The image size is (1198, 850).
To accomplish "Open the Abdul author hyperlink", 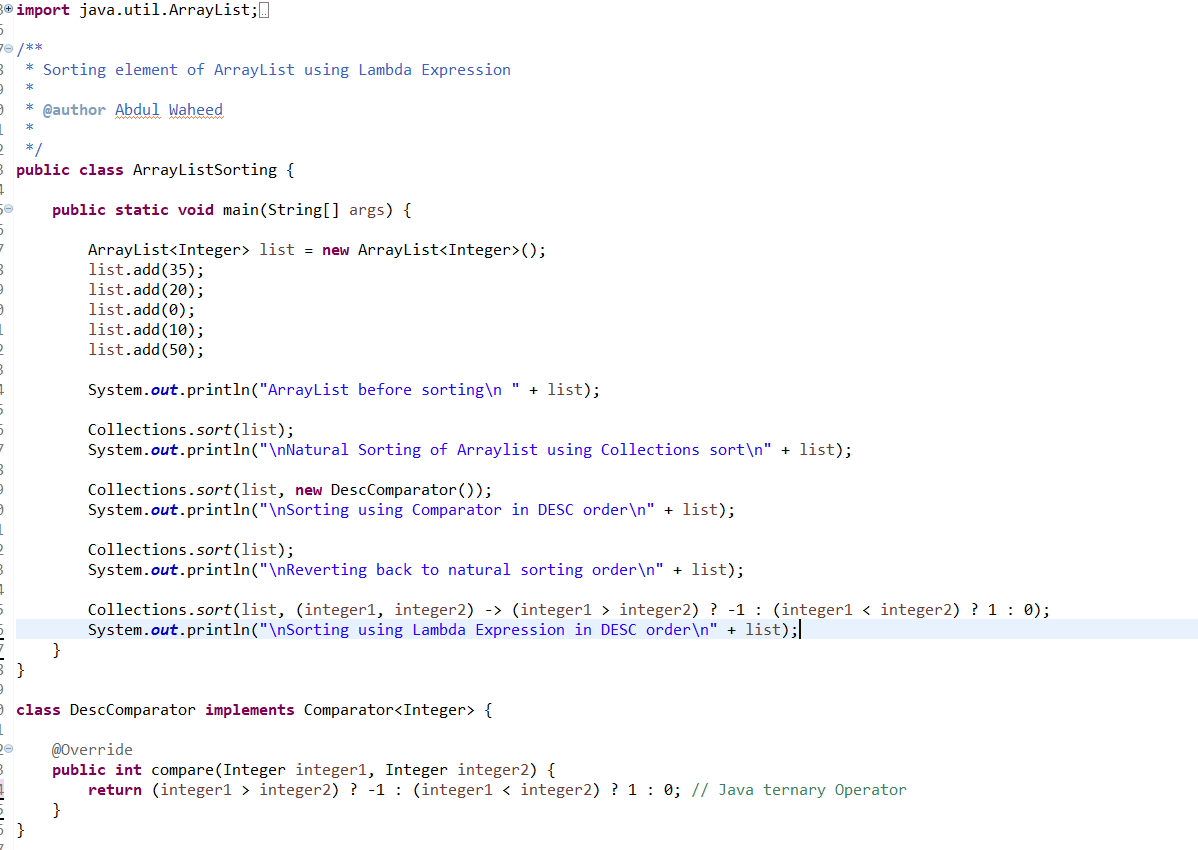I will (136, 109).
